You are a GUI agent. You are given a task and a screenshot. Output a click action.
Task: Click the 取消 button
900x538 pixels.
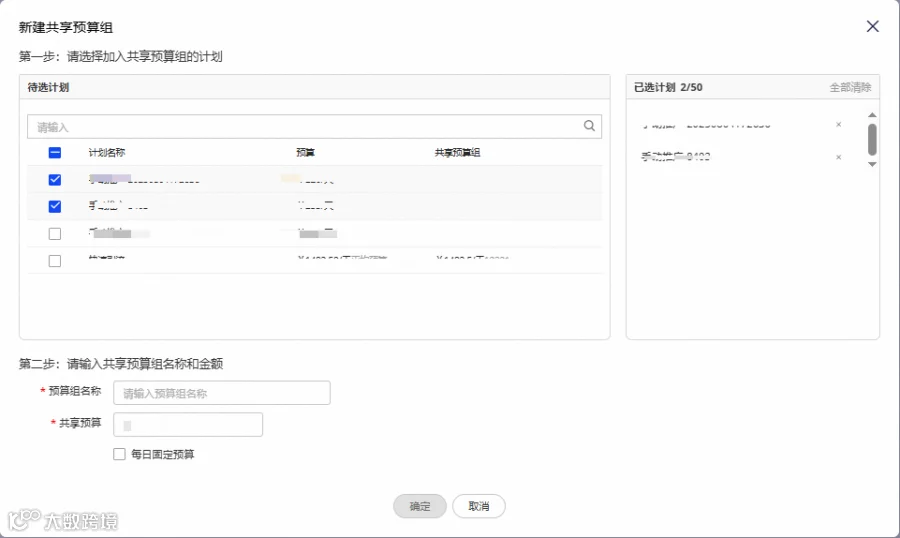pos(479,506)
